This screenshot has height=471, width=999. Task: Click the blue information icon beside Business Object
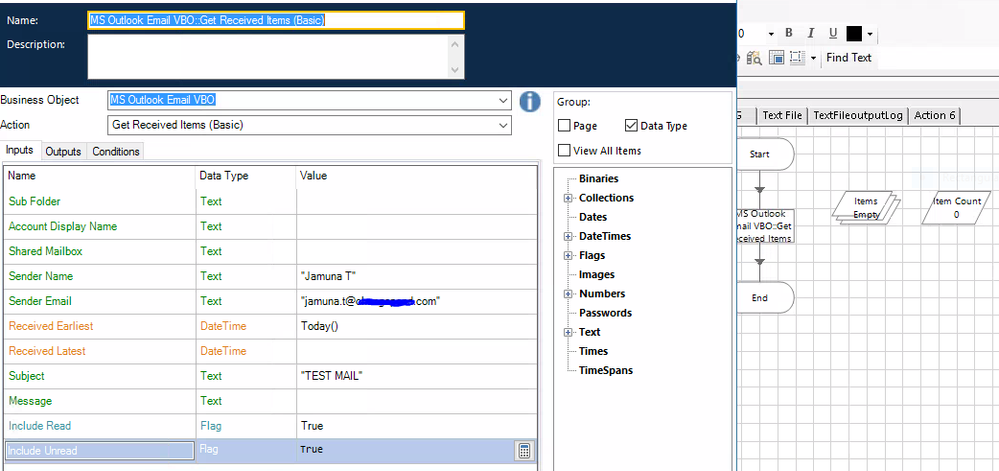529,101
